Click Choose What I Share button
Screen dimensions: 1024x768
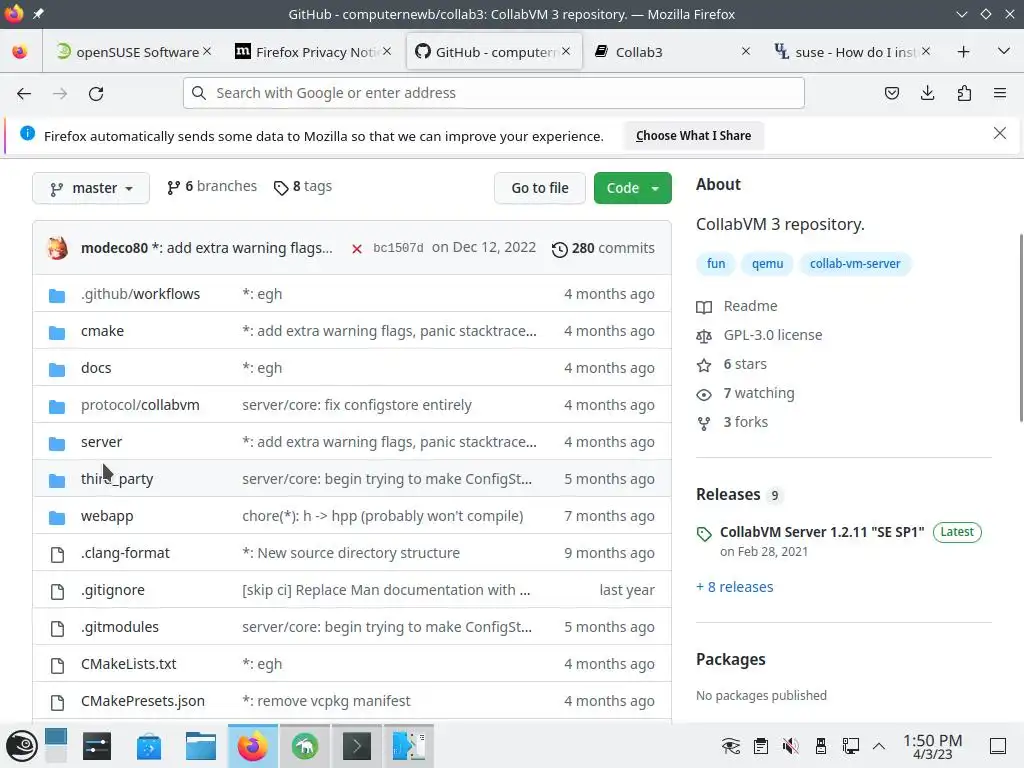[x=694, y=136]
